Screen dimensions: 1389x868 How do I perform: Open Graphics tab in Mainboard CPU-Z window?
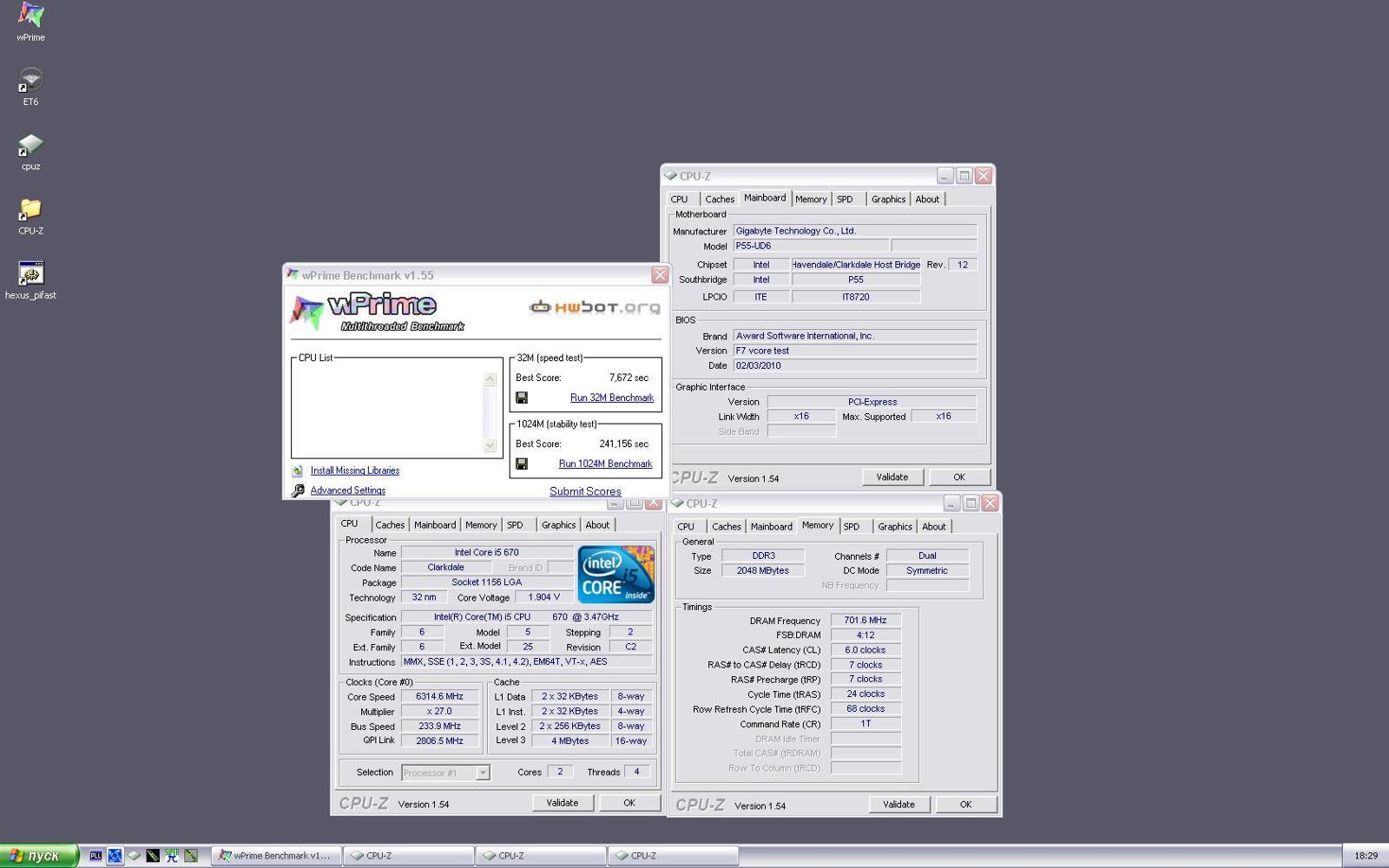888,199
